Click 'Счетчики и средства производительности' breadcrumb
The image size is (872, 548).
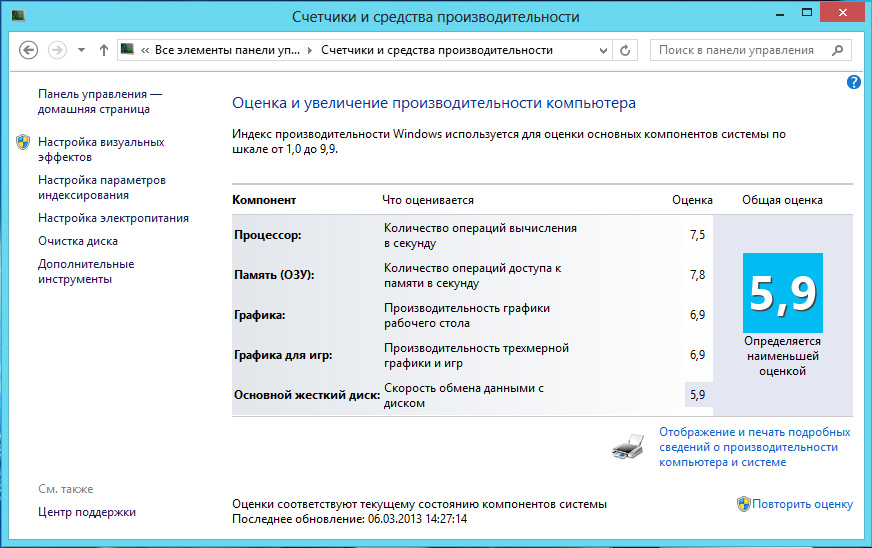pos(437,50)
